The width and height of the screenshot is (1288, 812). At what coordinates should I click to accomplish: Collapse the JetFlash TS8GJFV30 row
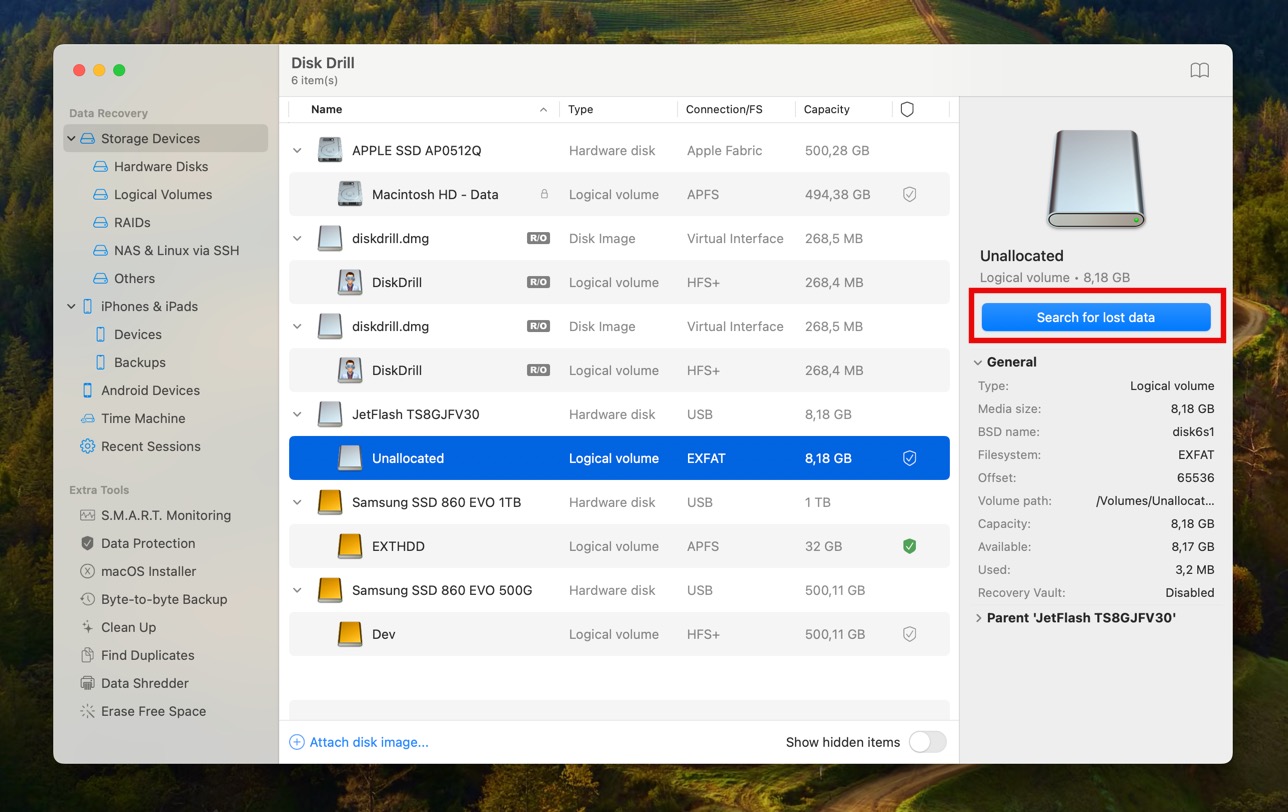coord(297,414)
